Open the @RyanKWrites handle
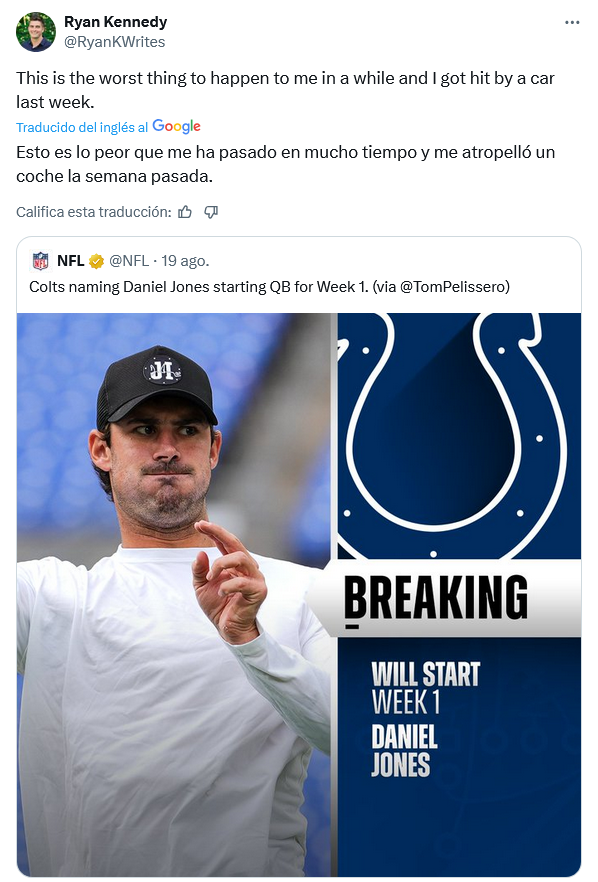The width and height of the screenshot is (598, 882). pos(114,42)
